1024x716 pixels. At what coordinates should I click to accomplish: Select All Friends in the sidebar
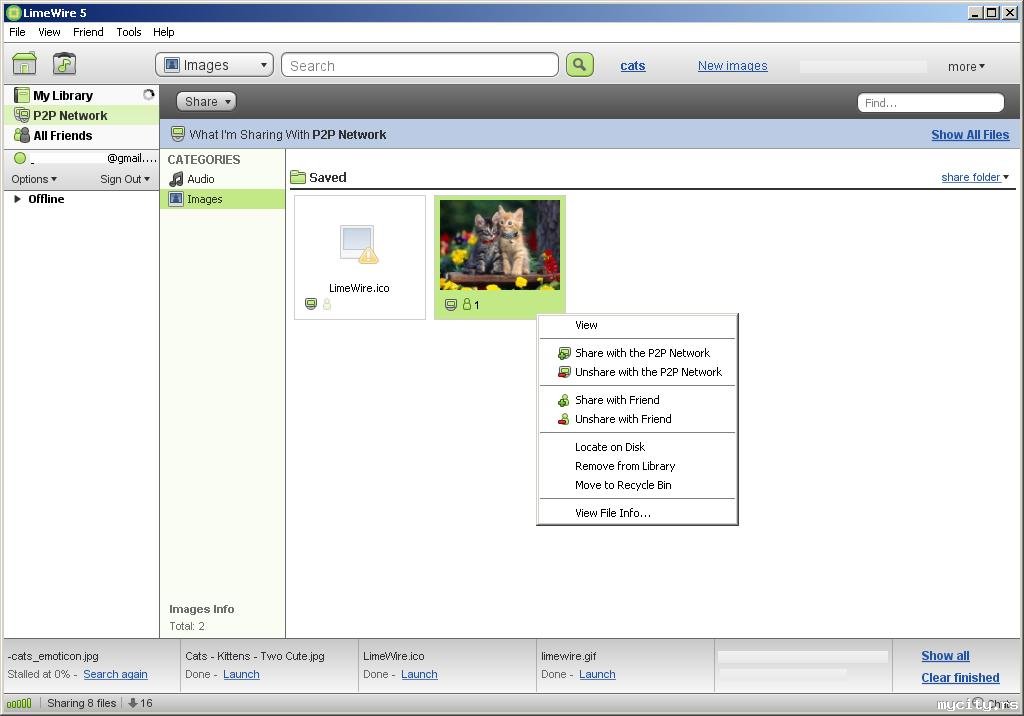tap(82, 135)
